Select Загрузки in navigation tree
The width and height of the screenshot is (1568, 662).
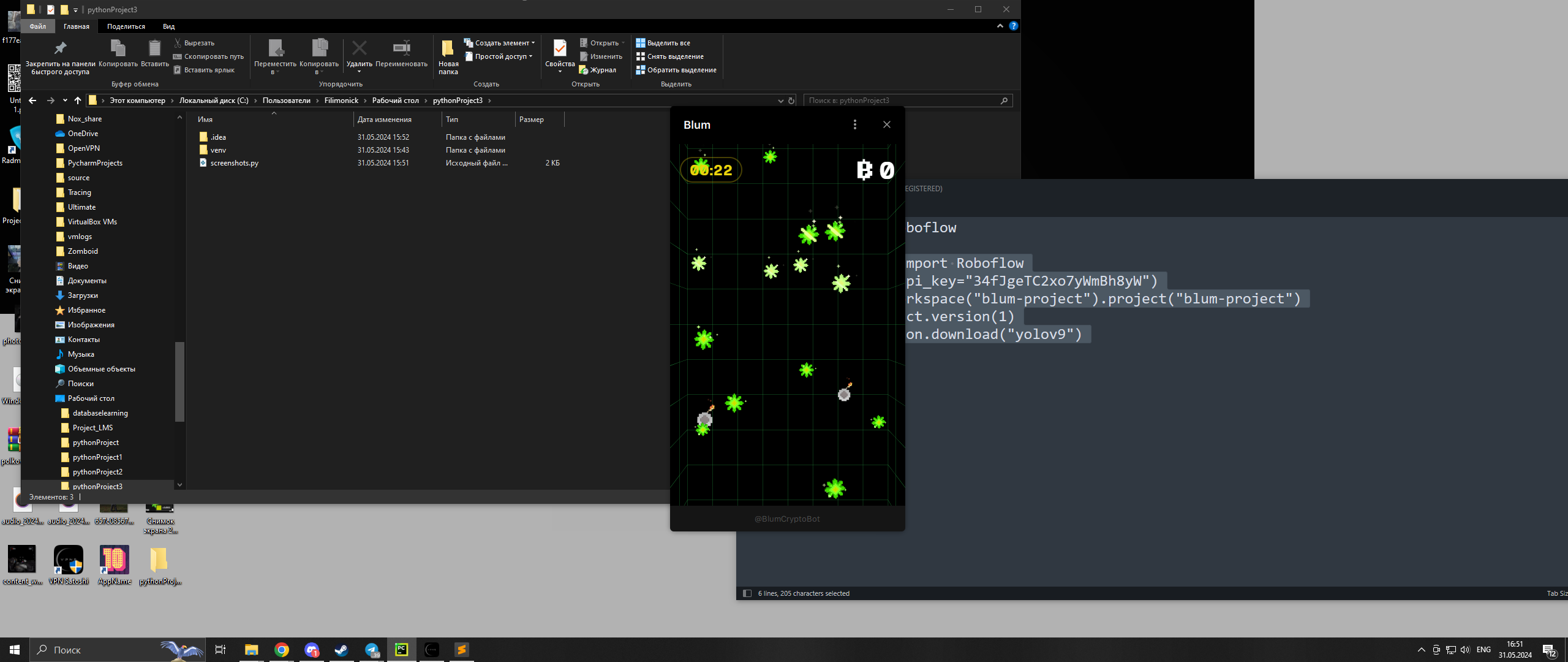coord(83,295)
